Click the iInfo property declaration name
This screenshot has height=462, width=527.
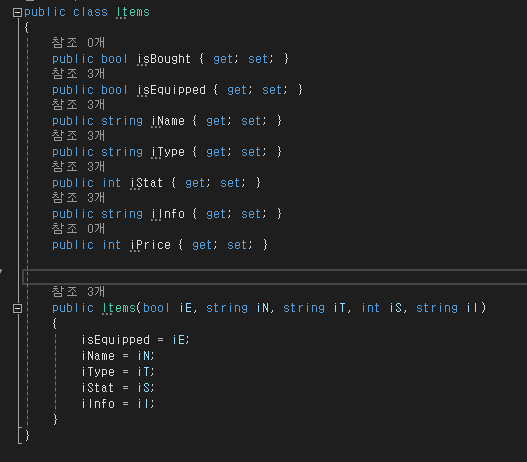coord(168,214)
